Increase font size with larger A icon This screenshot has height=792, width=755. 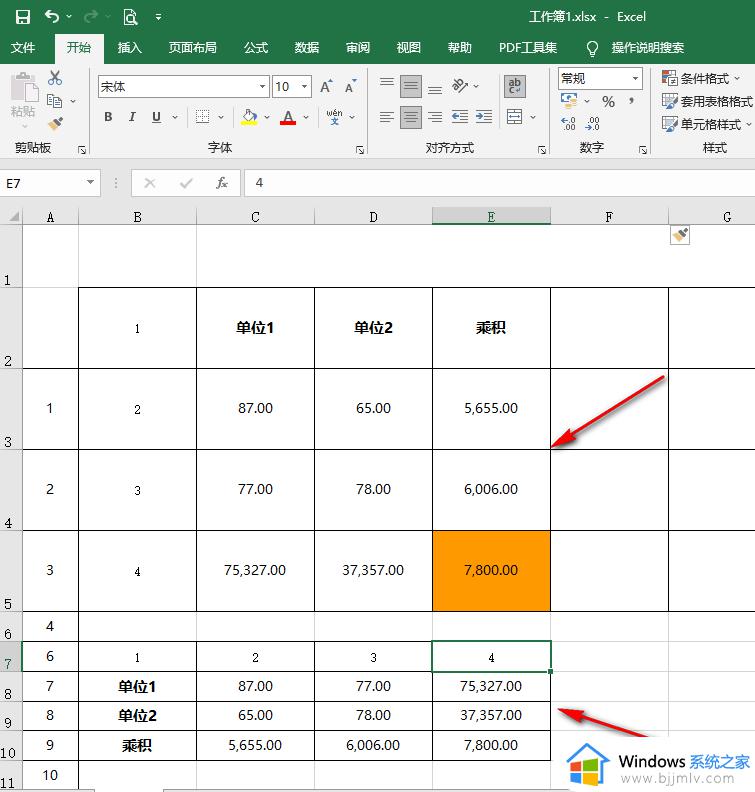pos(327,86)
